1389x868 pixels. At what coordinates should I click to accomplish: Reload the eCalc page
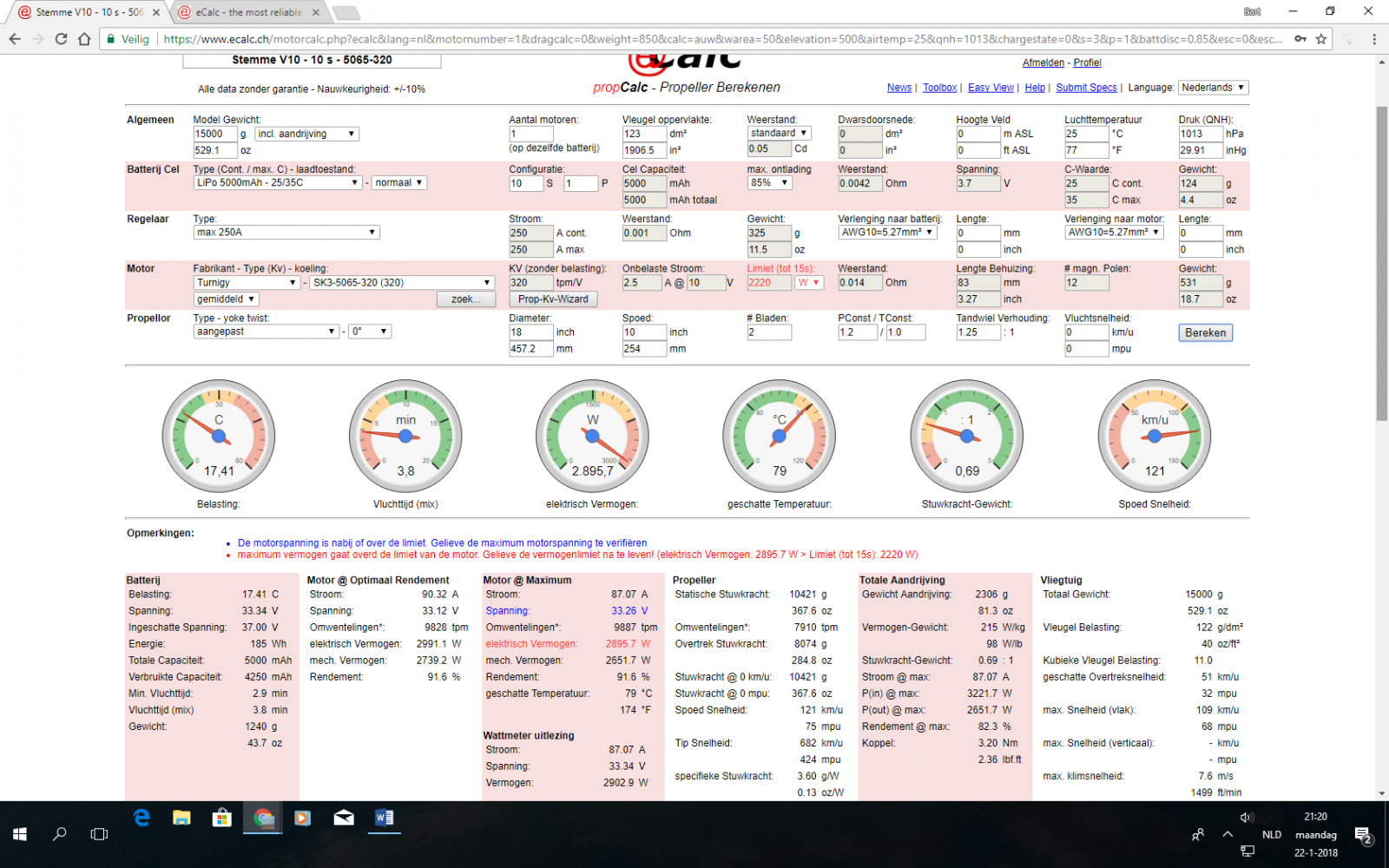pos(61,39)
